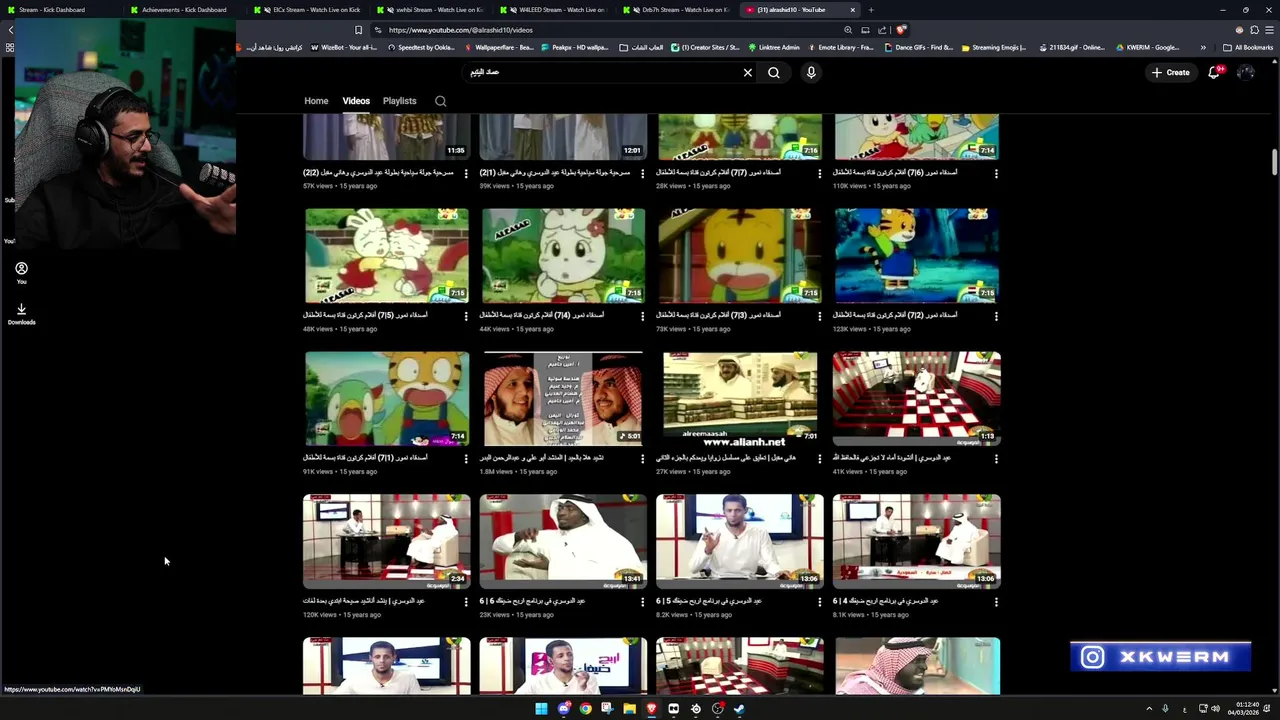Open browser main menu in toolbar
Image resolution: width=1280 pixels, height=720 pixels.
click(x=1268, y=30)
